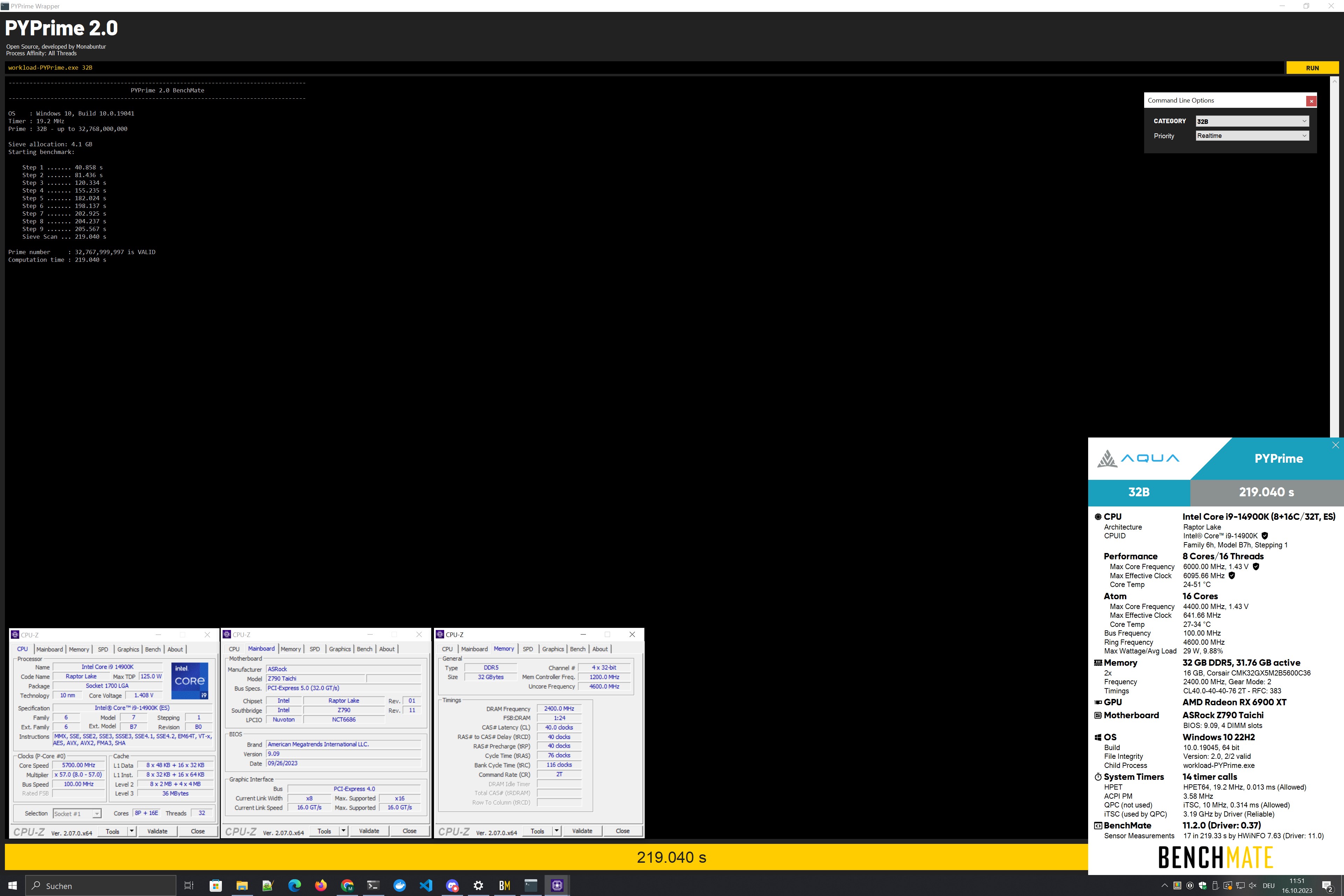Close the BenchMate result panel
Viewport: 1344px width, 896px height.
1336,445
